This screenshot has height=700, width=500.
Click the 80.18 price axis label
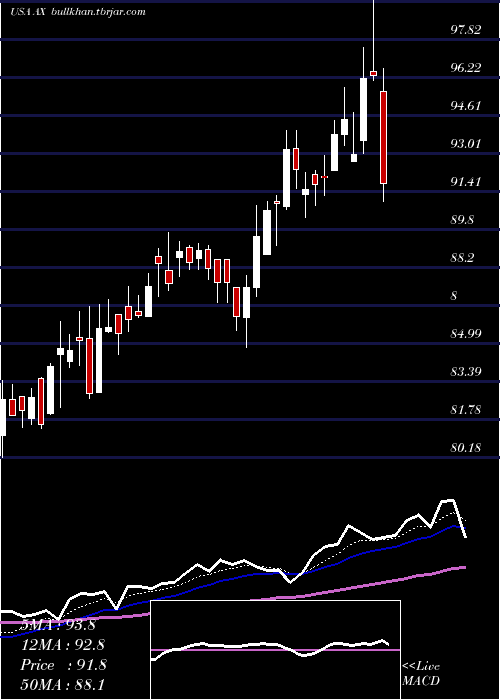coord(466,447)
